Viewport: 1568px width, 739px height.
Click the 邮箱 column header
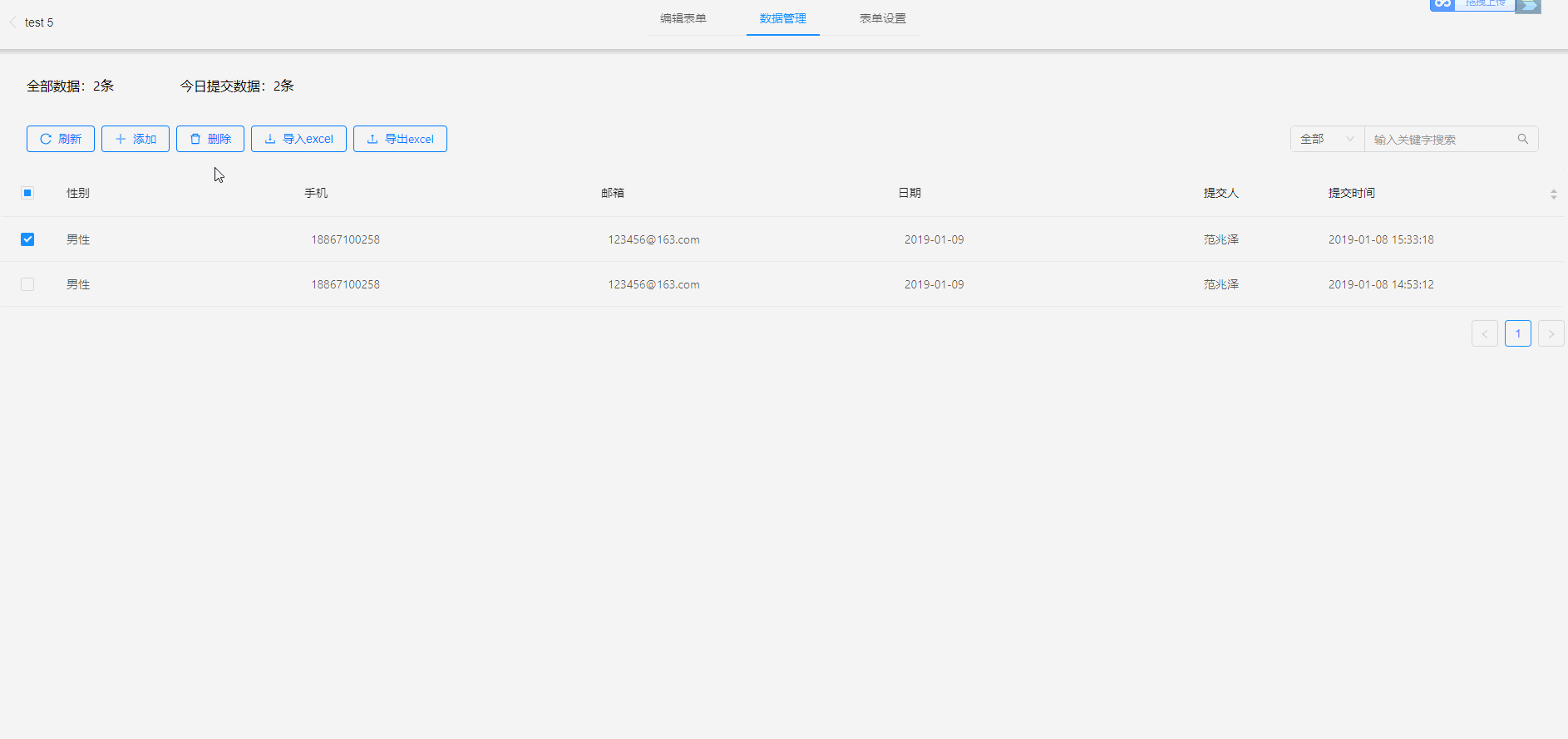point(613,193)
